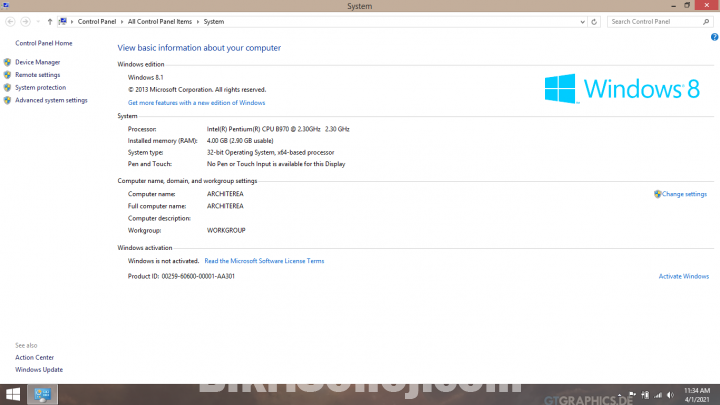
Task: Click Activate Windows link
Action: (684, 276)
